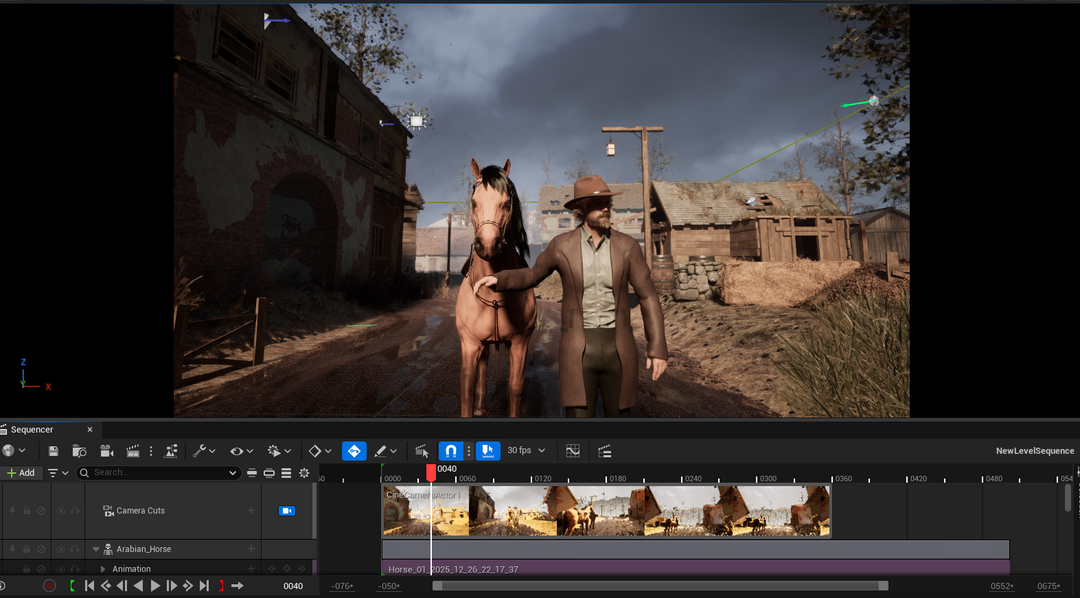Step to next key in transport bar
Viewport: 1080px width, 598px height.
188,586
